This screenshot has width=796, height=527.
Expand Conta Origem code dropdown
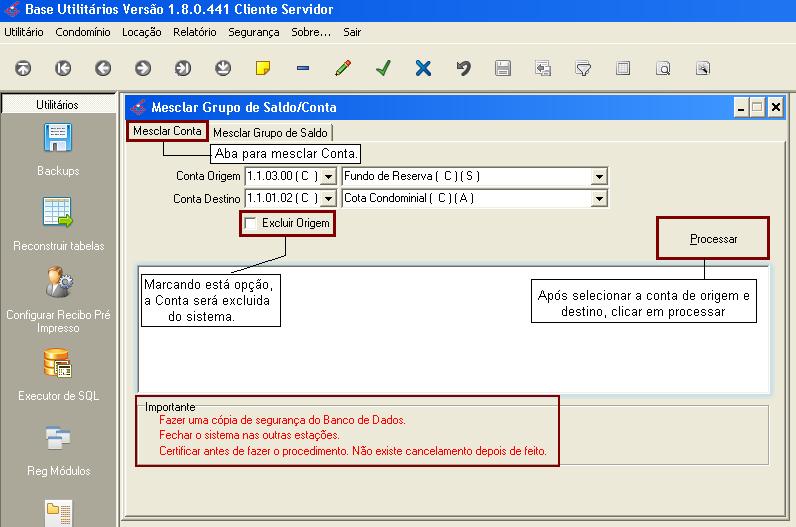pyautogui.click(x=329, y=177)
